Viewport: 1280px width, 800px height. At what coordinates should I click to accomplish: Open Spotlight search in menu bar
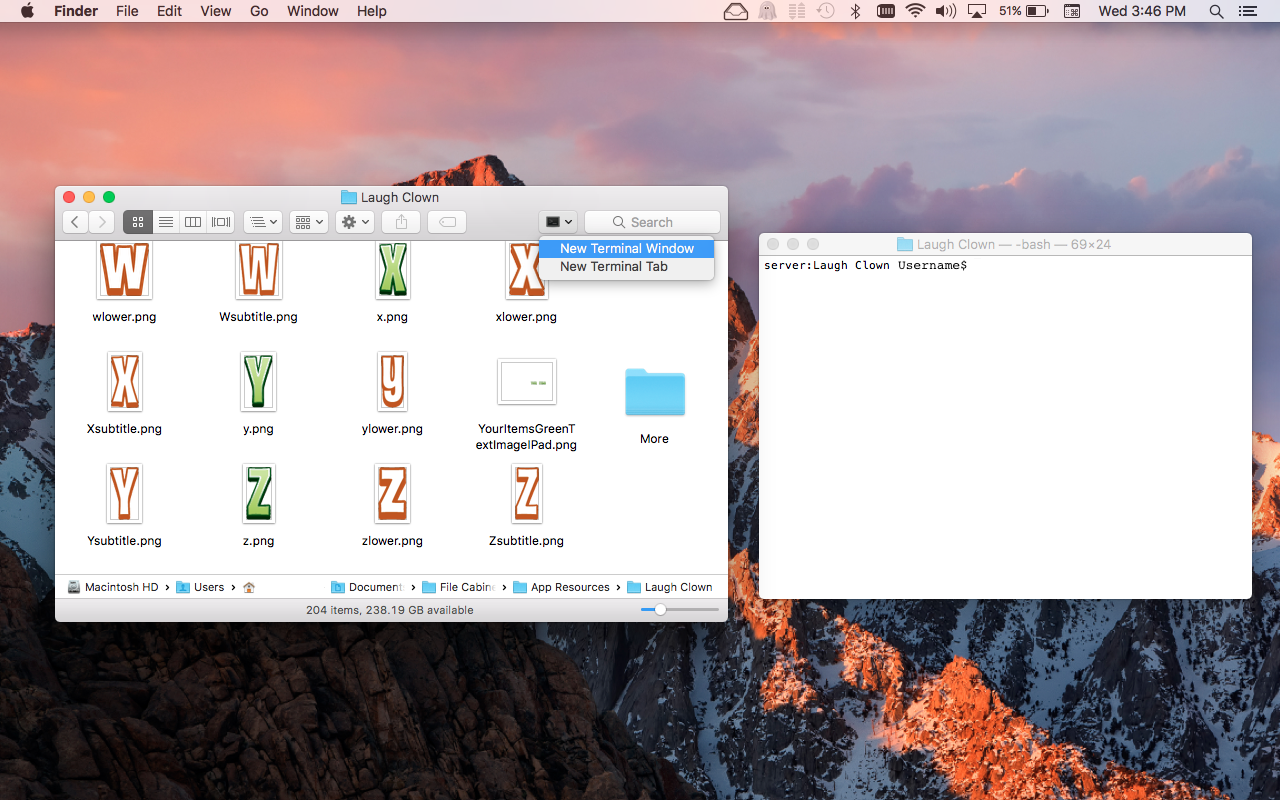[x=1216, y=11]
